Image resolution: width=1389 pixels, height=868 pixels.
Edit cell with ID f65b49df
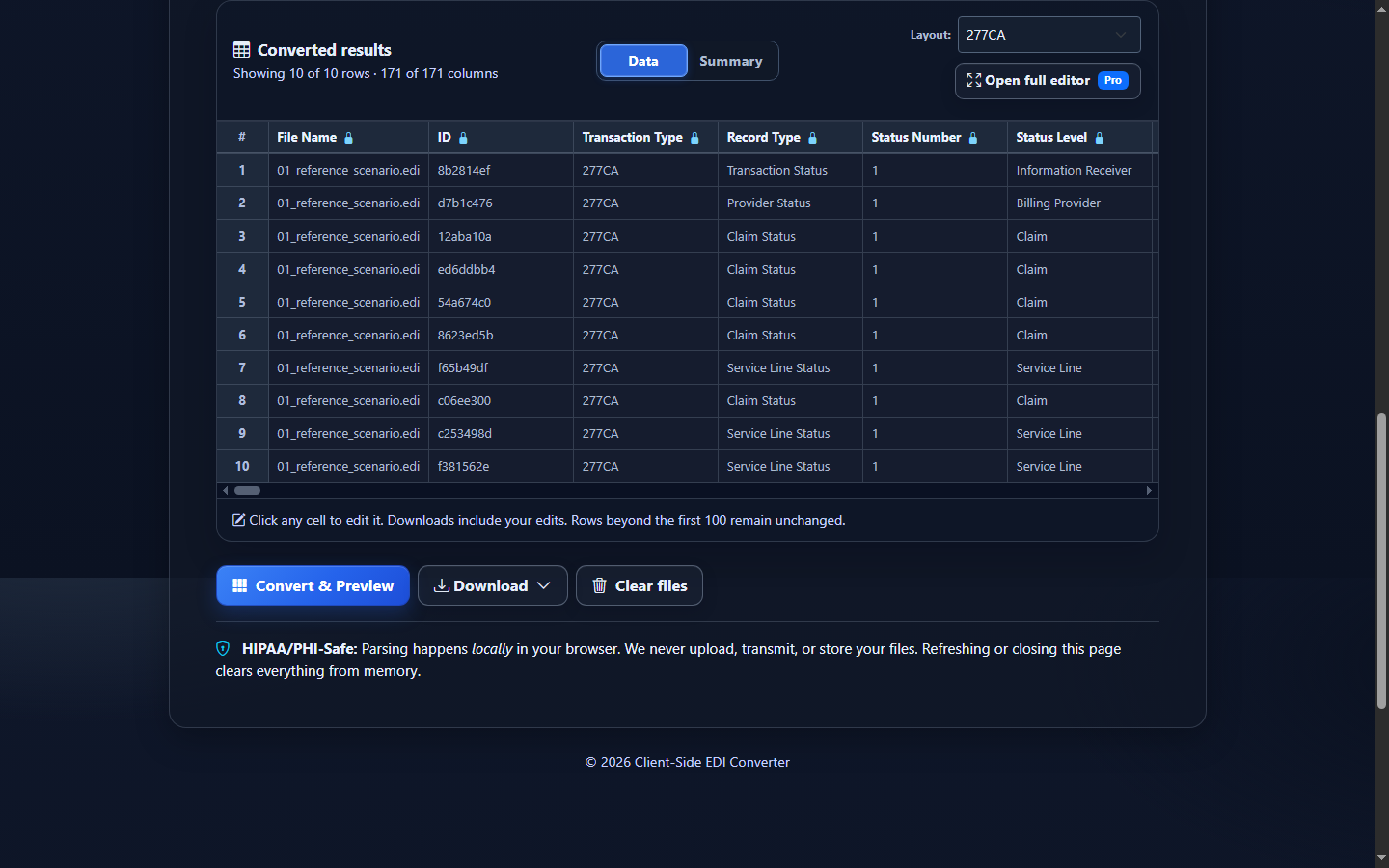pos(501,367)
